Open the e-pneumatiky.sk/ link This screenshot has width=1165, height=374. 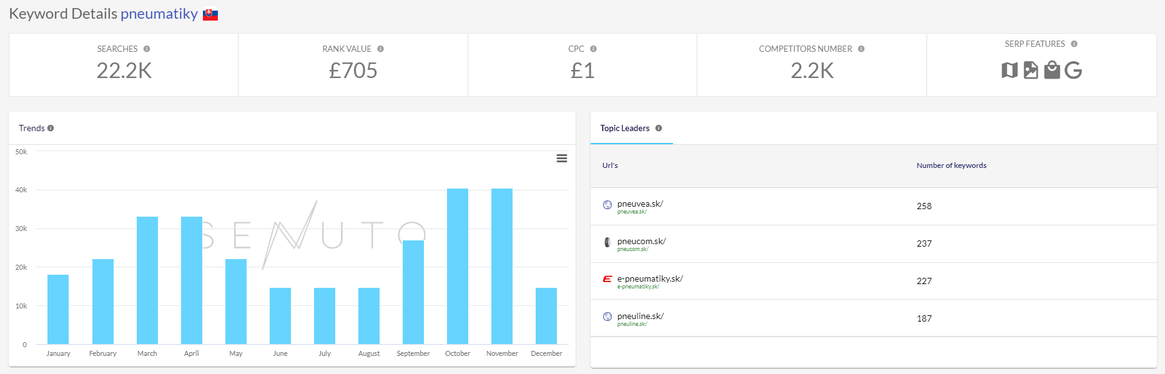point(650,278)
